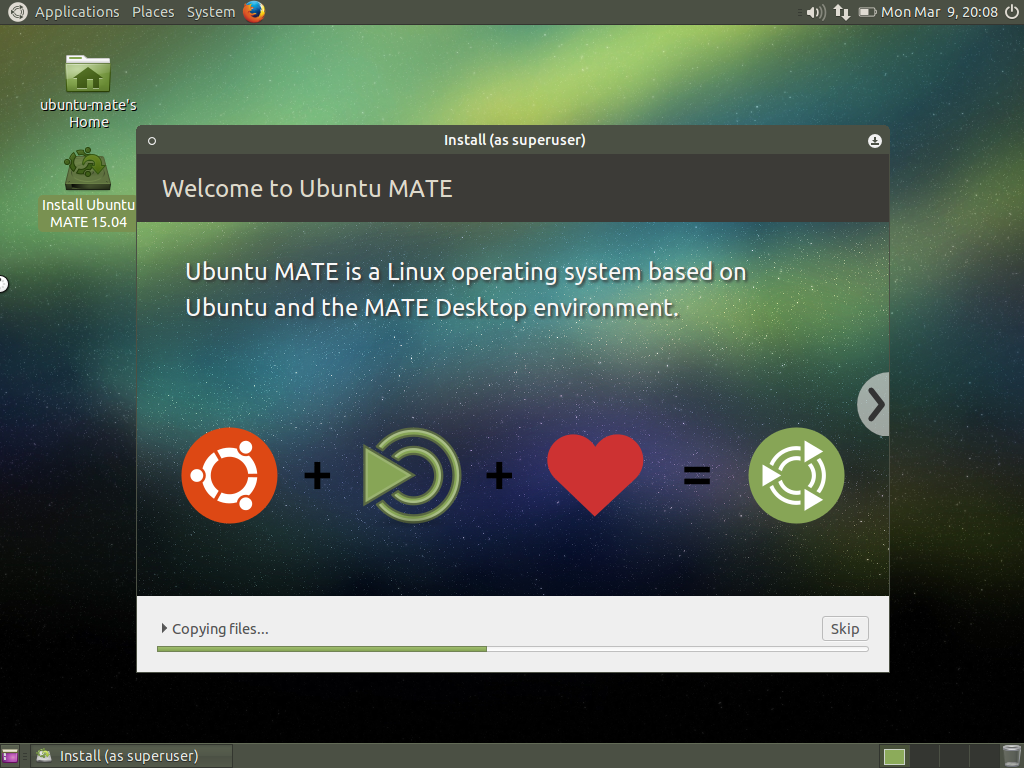Skip the current copying step
1024x768 pixels.
pos(845,628)
